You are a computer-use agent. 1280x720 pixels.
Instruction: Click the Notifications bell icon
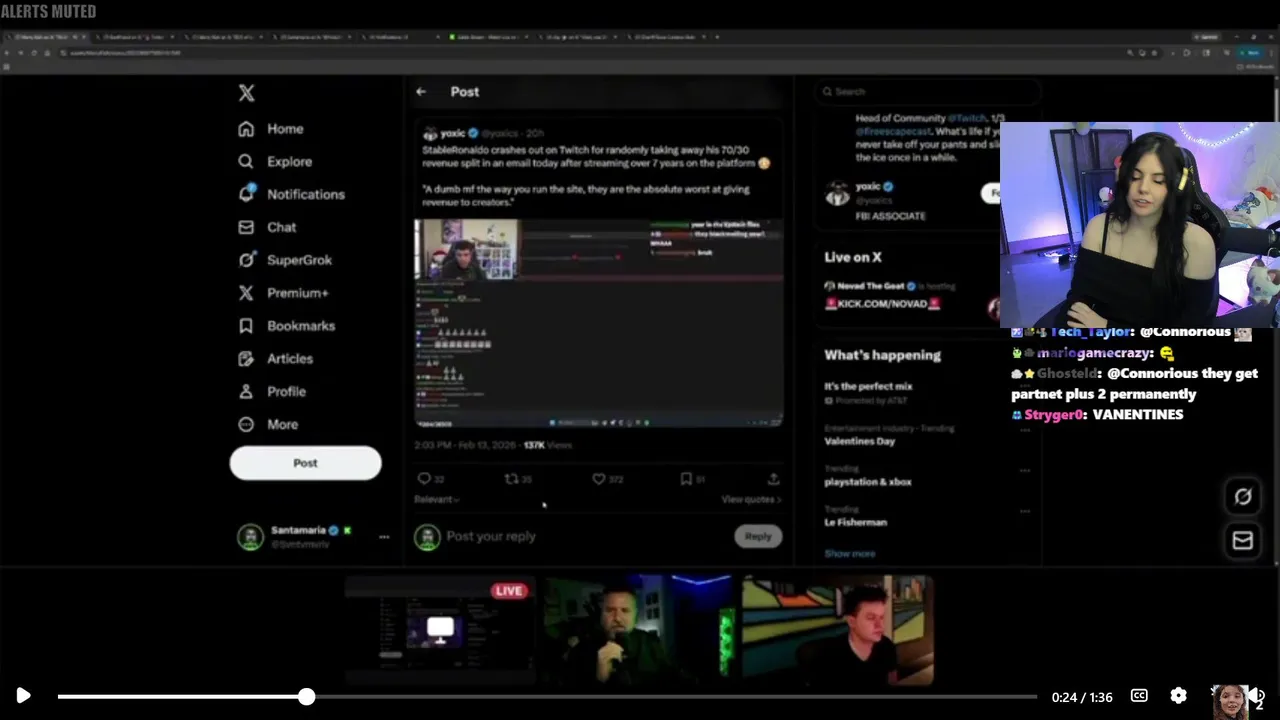[x=246, y=194]
